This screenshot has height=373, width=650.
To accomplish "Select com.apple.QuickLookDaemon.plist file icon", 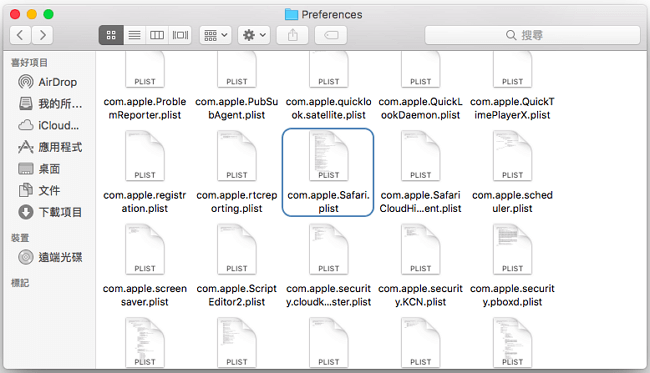I will [421, 69].
